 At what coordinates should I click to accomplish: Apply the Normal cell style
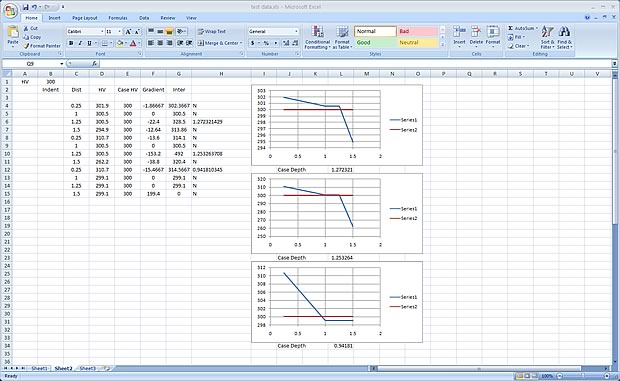pos(375,31)
